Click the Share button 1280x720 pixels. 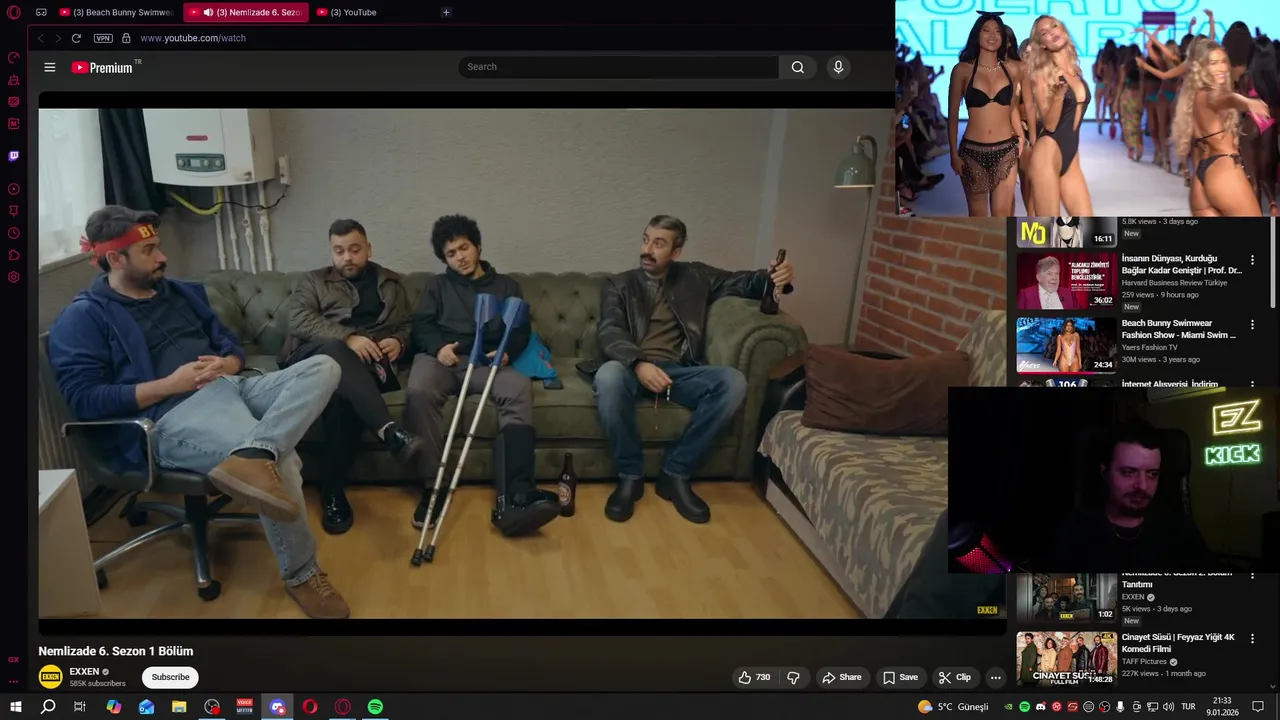(842, 677)
